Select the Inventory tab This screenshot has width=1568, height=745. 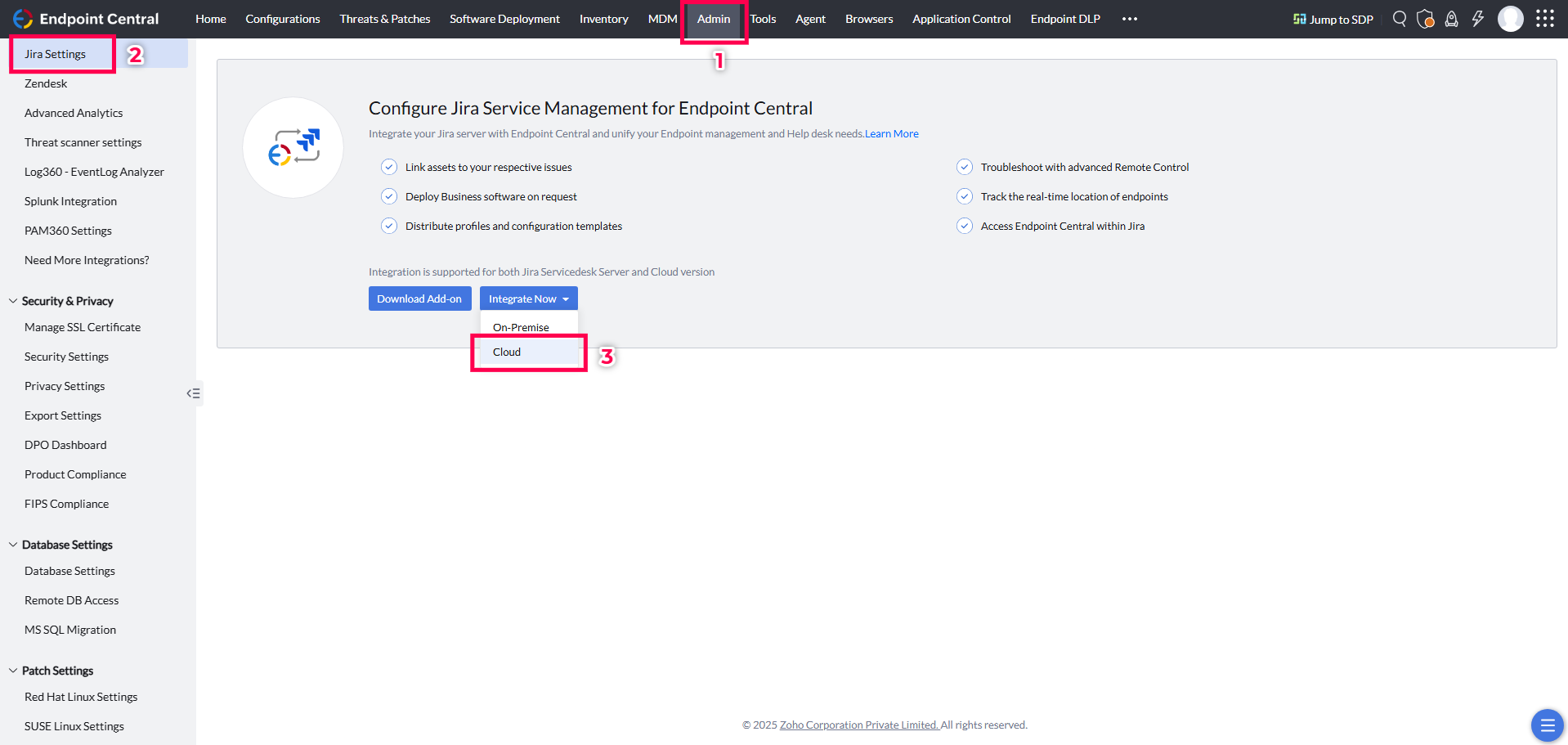coord(604,19)
